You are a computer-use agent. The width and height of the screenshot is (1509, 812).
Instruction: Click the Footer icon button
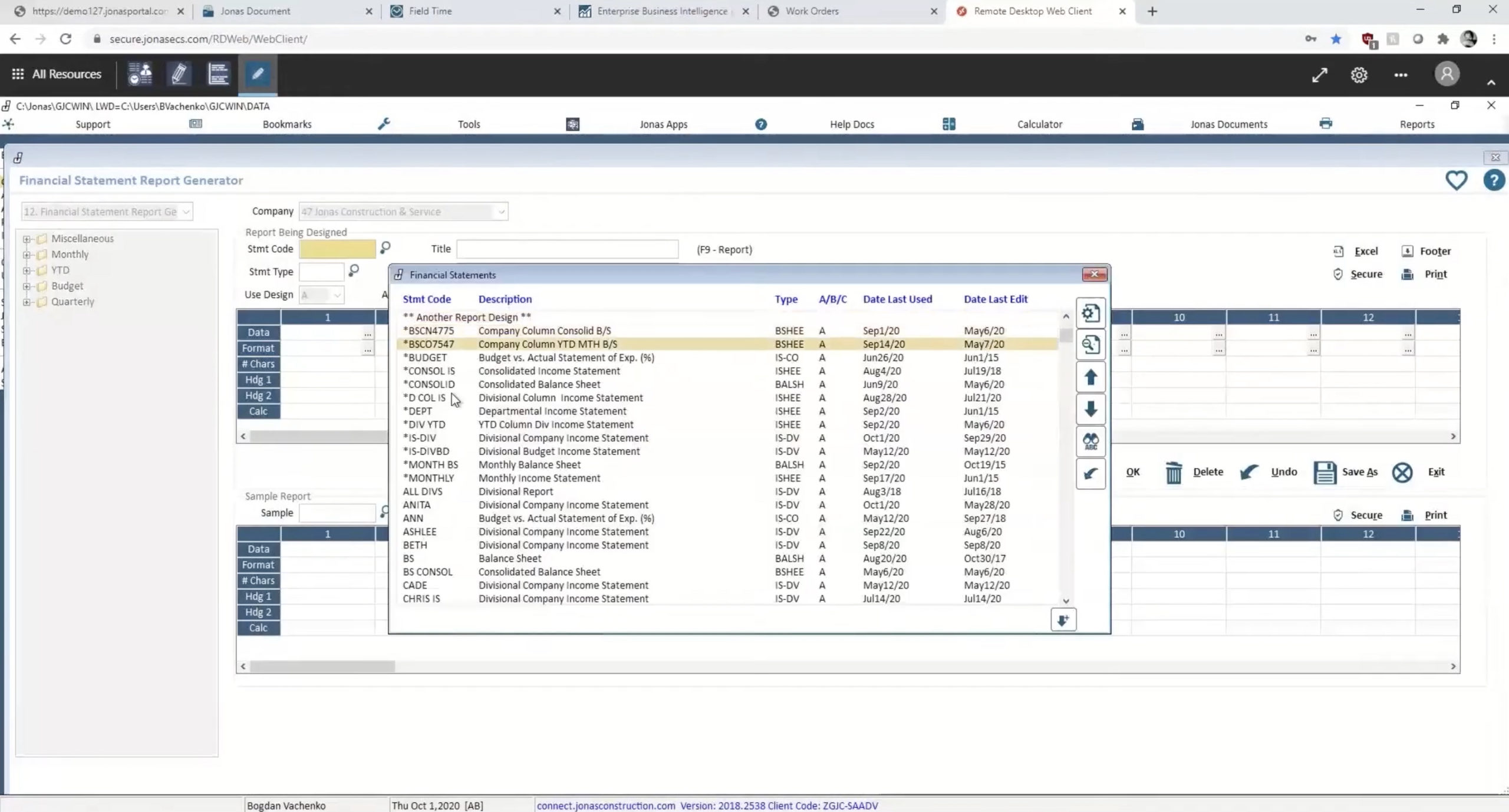click(x=1426, y=251)
